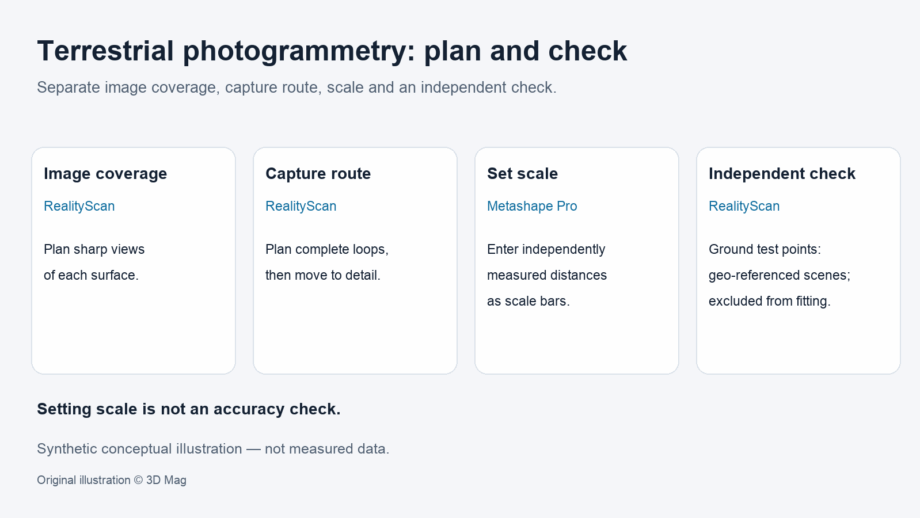This screenshot has width=920, height=518.
Task: Click the subtitle about separate image coverage
Action: [x=296, y=87]
